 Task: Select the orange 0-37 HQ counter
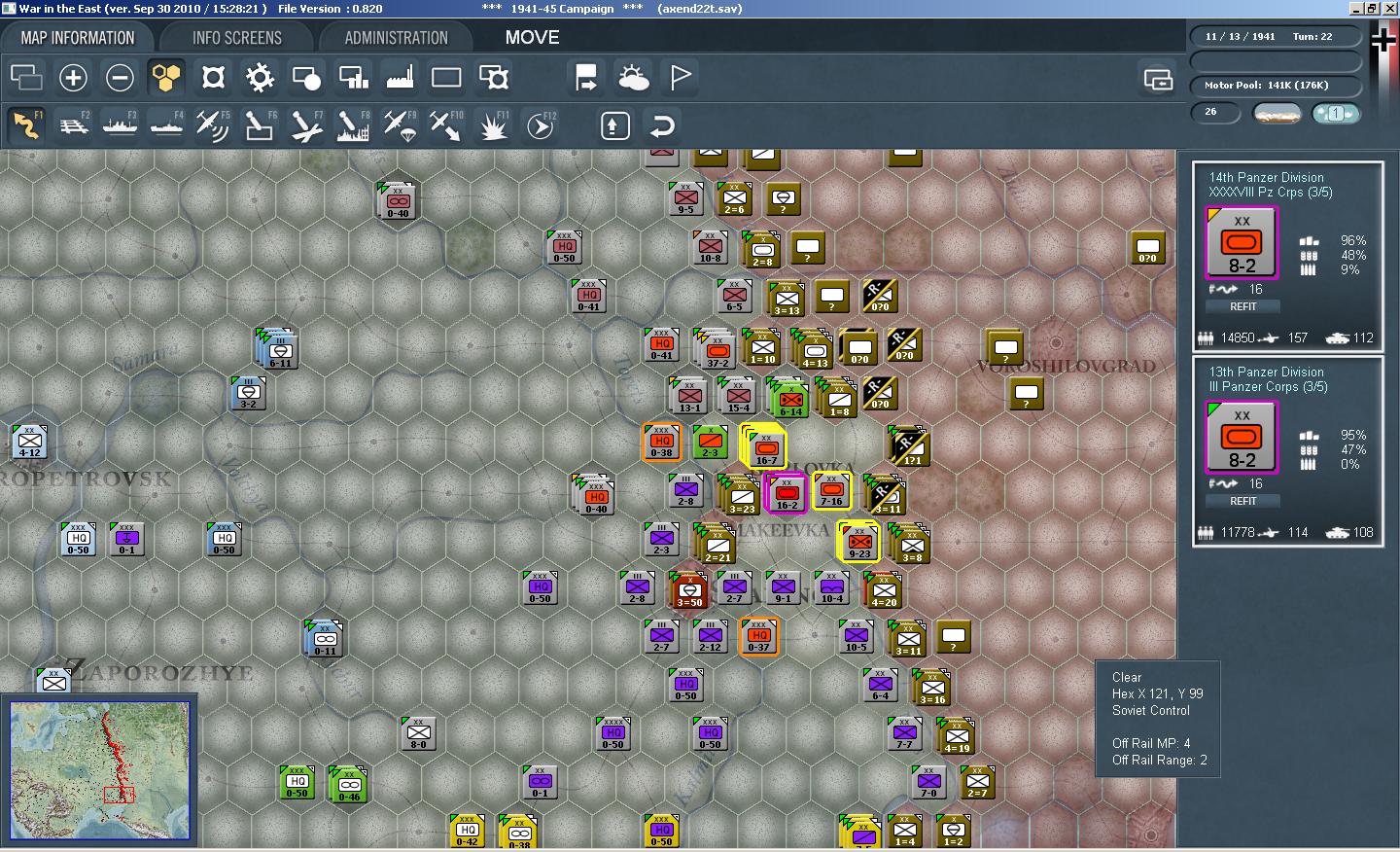click(x=759, y=637)
